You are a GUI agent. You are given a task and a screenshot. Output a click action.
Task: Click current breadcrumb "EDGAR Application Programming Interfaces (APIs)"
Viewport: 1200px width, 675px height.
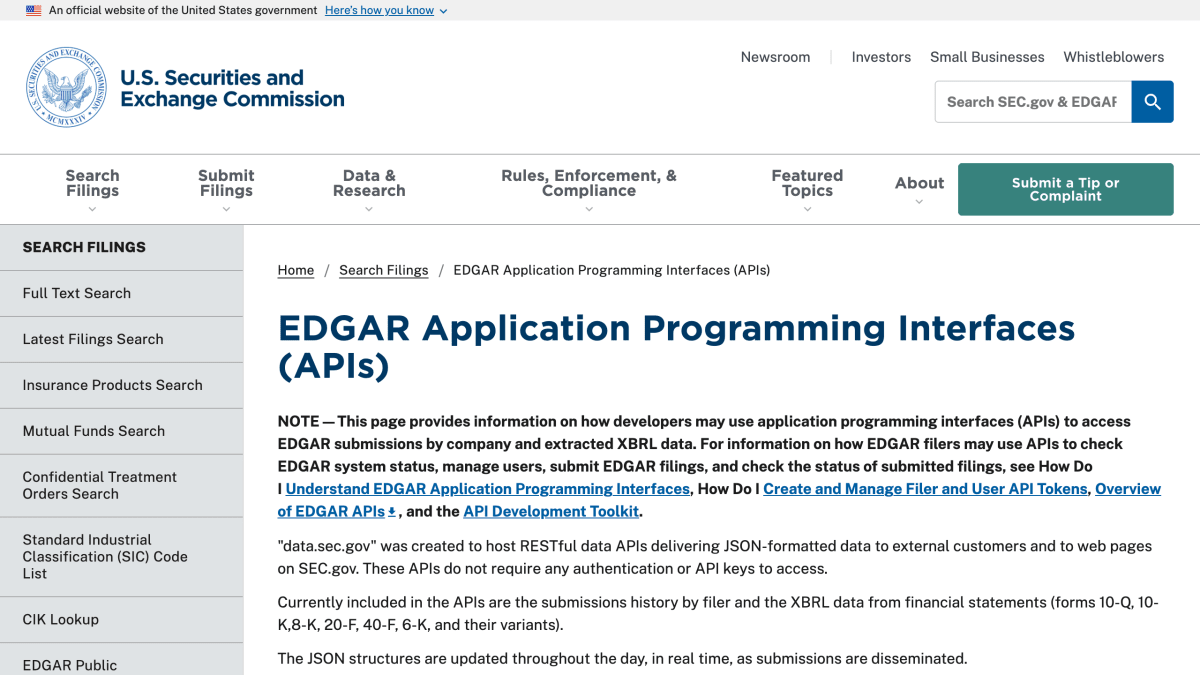click(612, 270)
